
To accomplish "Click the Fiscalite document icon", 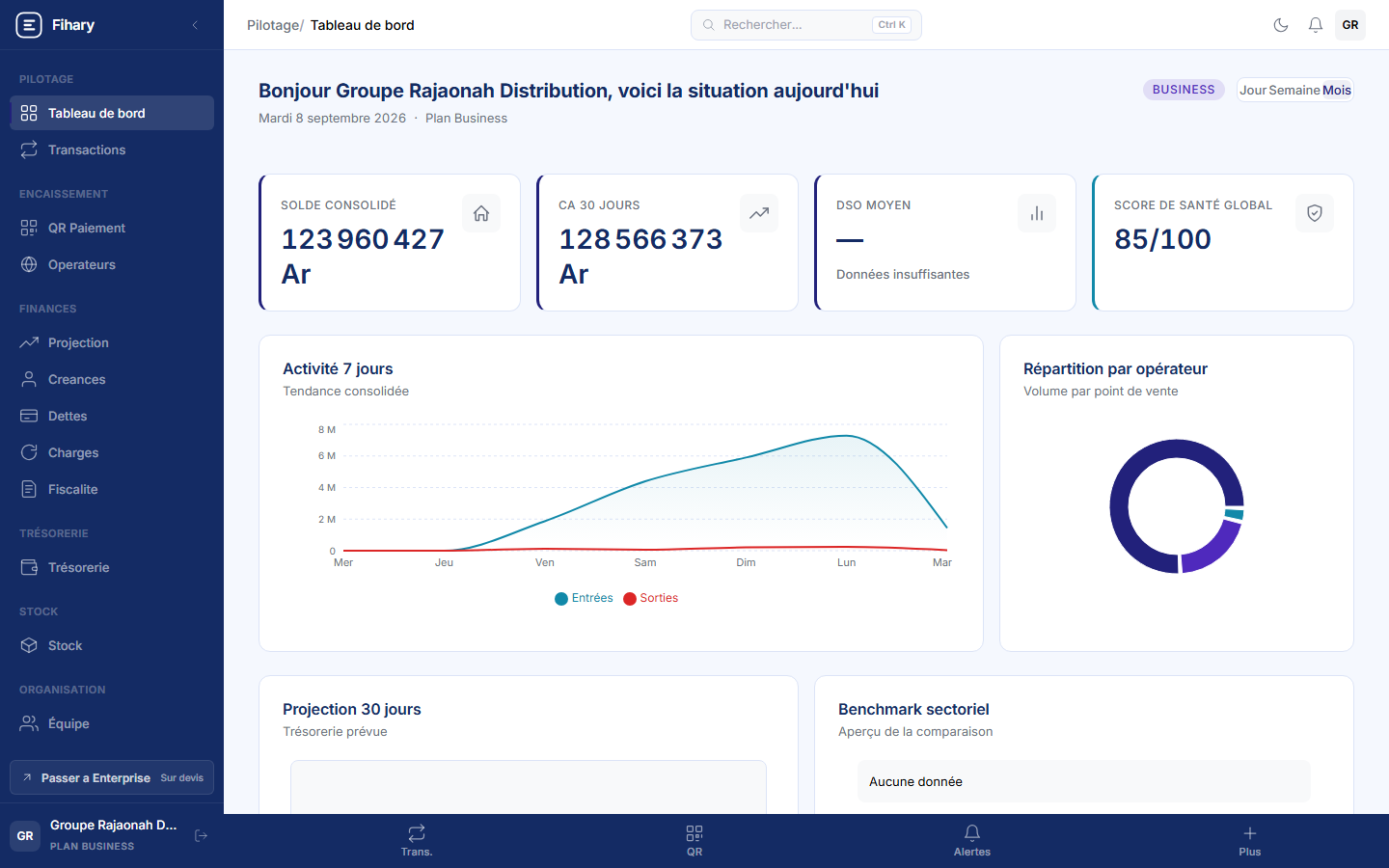I will (29, 489).
